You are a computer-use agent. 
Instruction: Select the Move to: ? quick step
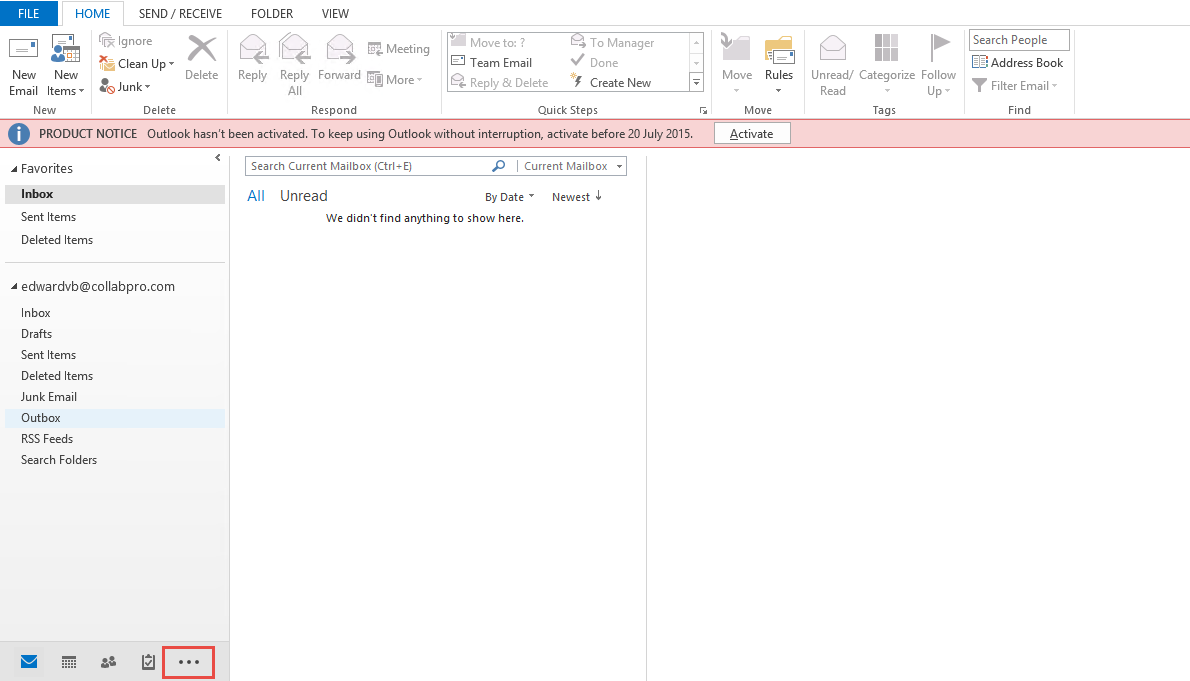click(x=488, y=43)
